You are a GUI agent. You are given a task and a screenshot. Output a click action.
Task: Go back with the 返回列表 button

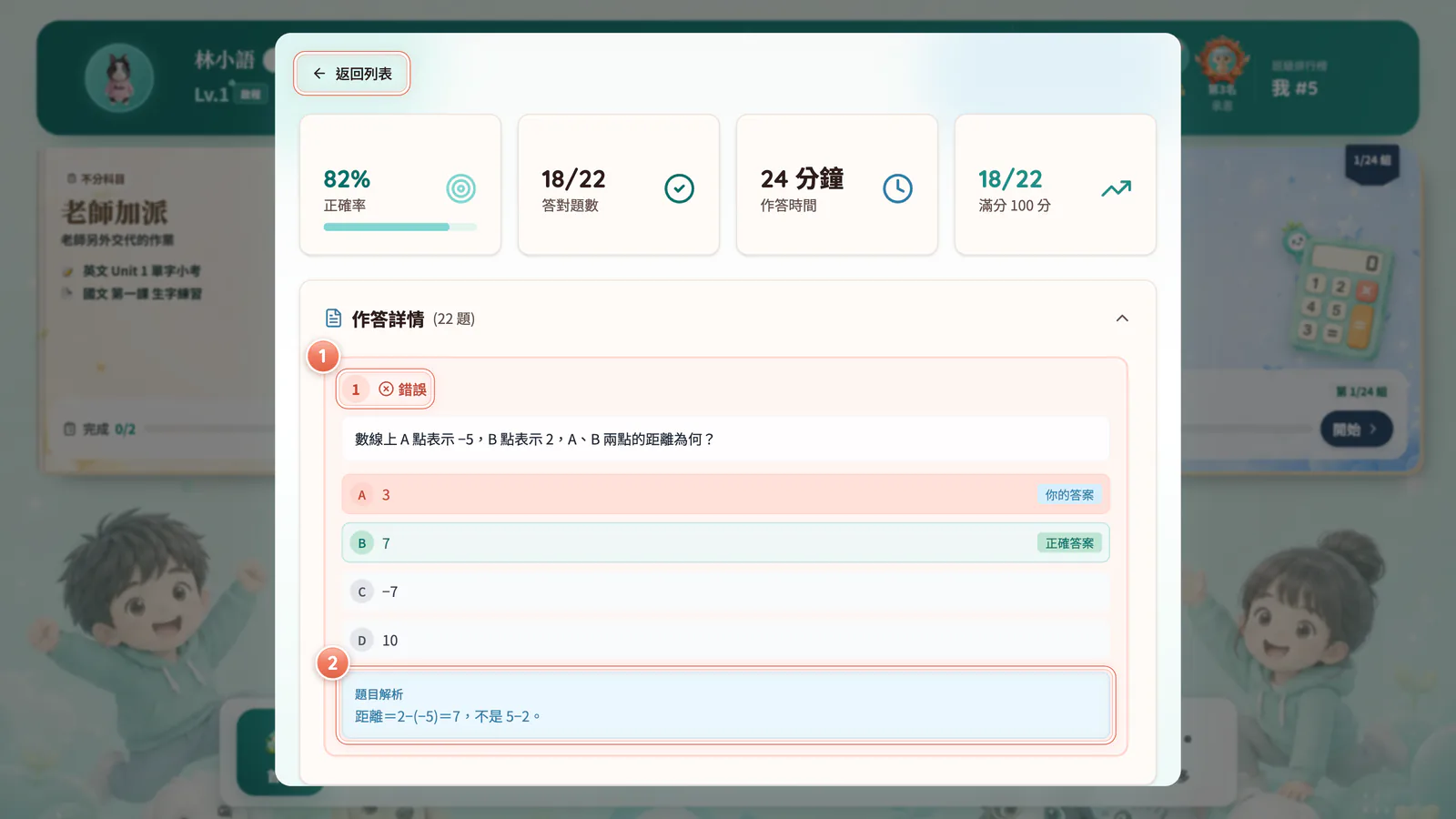[x=352, y=74]
